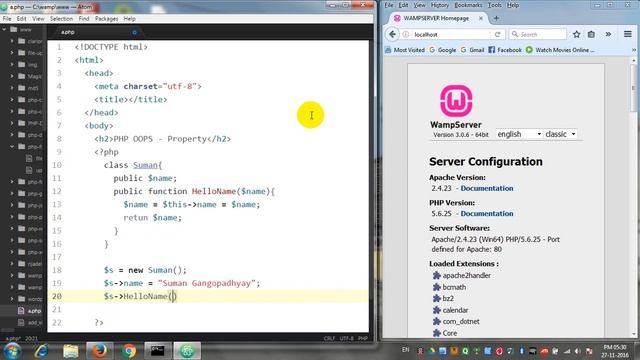The height and width of the screenshot is (360, 640).
Task: Click the Firefox Search field
Action: pos(538,34)
